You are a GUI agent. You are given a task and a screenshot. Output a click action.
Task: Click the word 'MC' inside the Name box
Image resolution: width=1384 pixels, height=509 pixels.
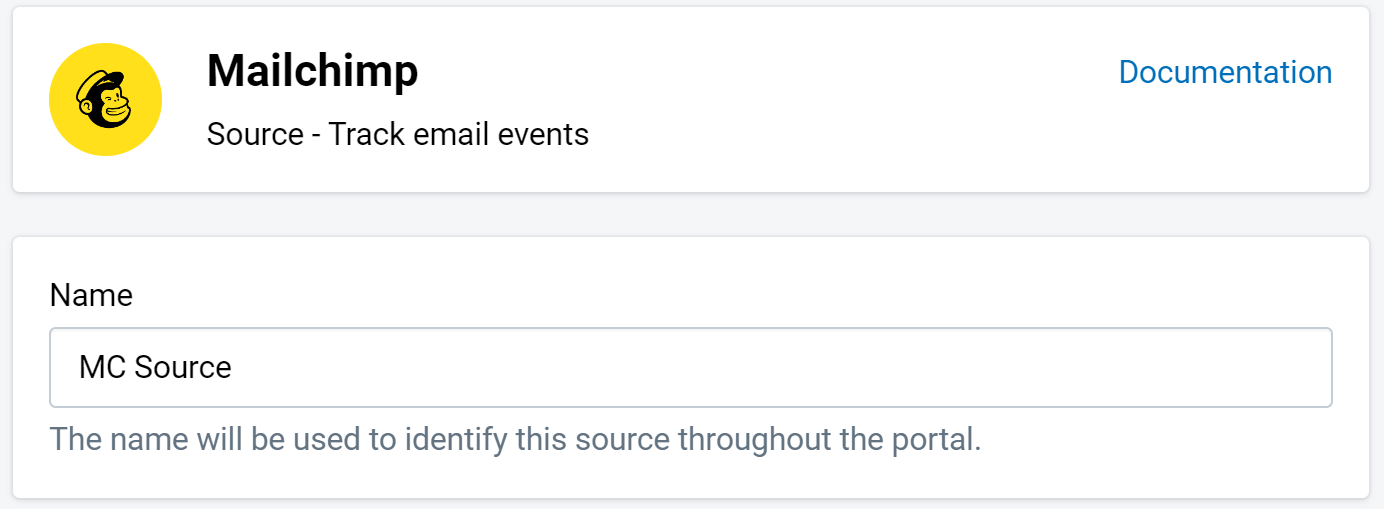(102, 367)
